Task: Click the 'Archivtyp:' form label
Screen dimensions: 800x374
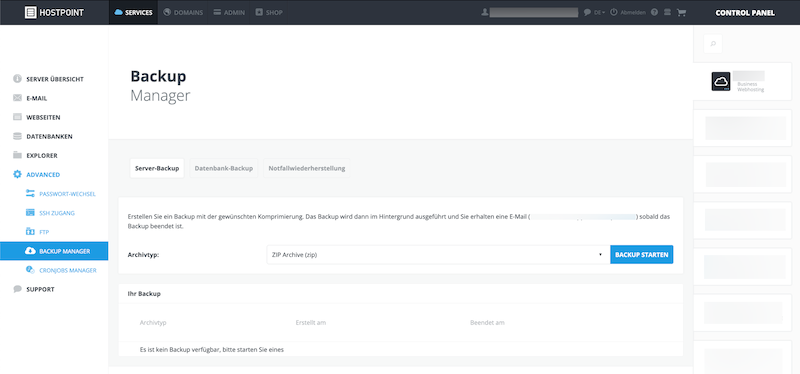Action: click(143, 255)
